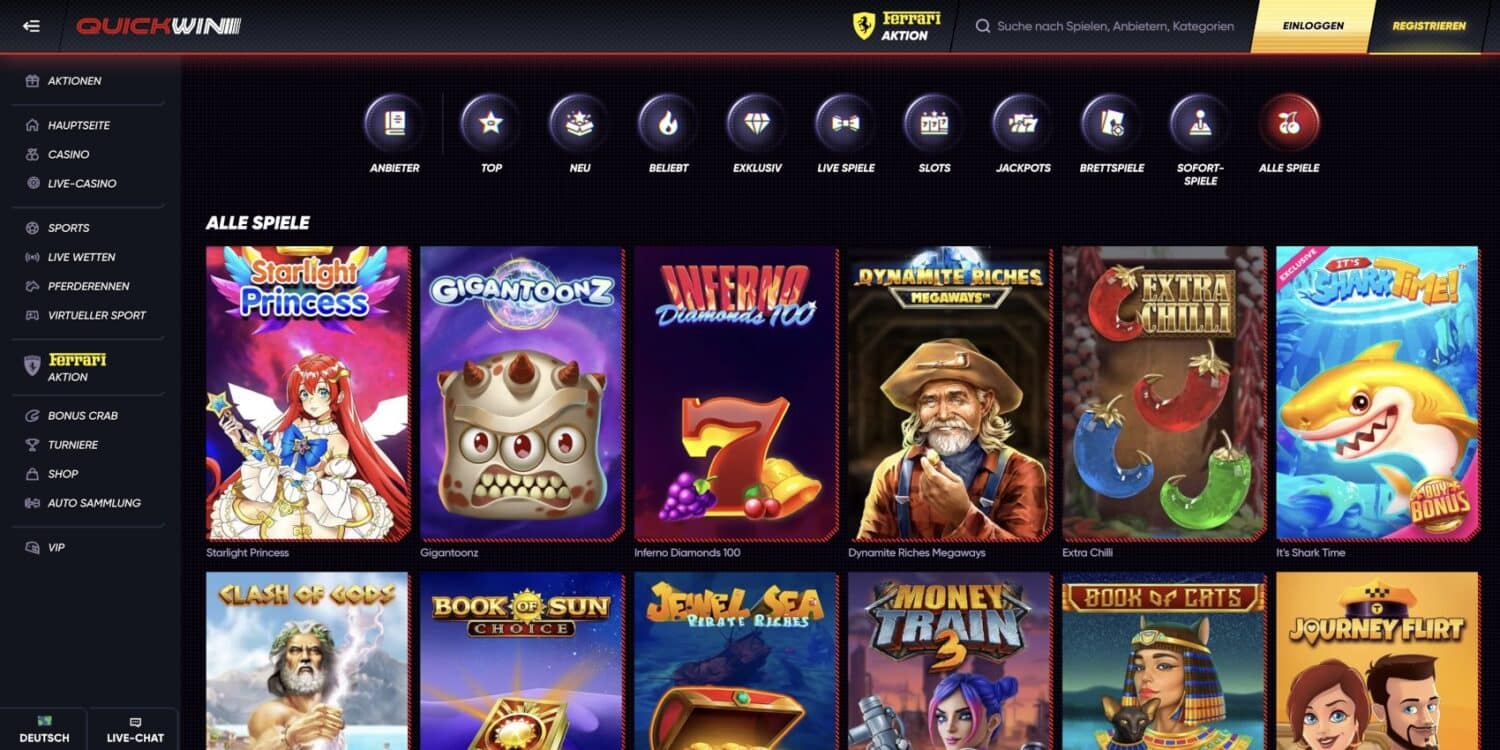
Task: Open the NEU games category icon
Action: tap(579, 123)
